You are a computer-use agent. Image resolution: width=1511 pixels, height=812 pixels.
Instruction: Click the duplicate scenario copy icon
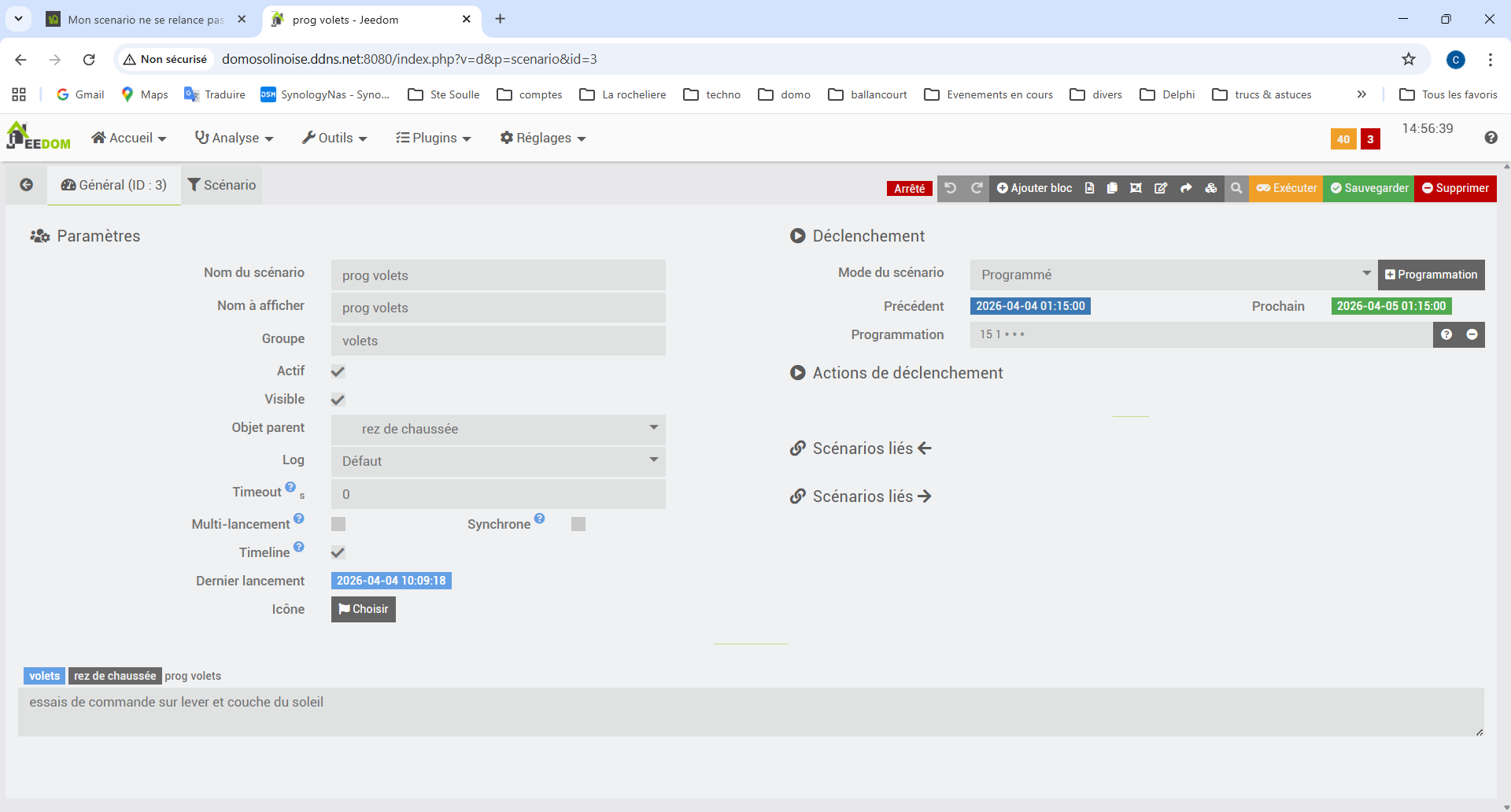click(x=1112, y=188)
